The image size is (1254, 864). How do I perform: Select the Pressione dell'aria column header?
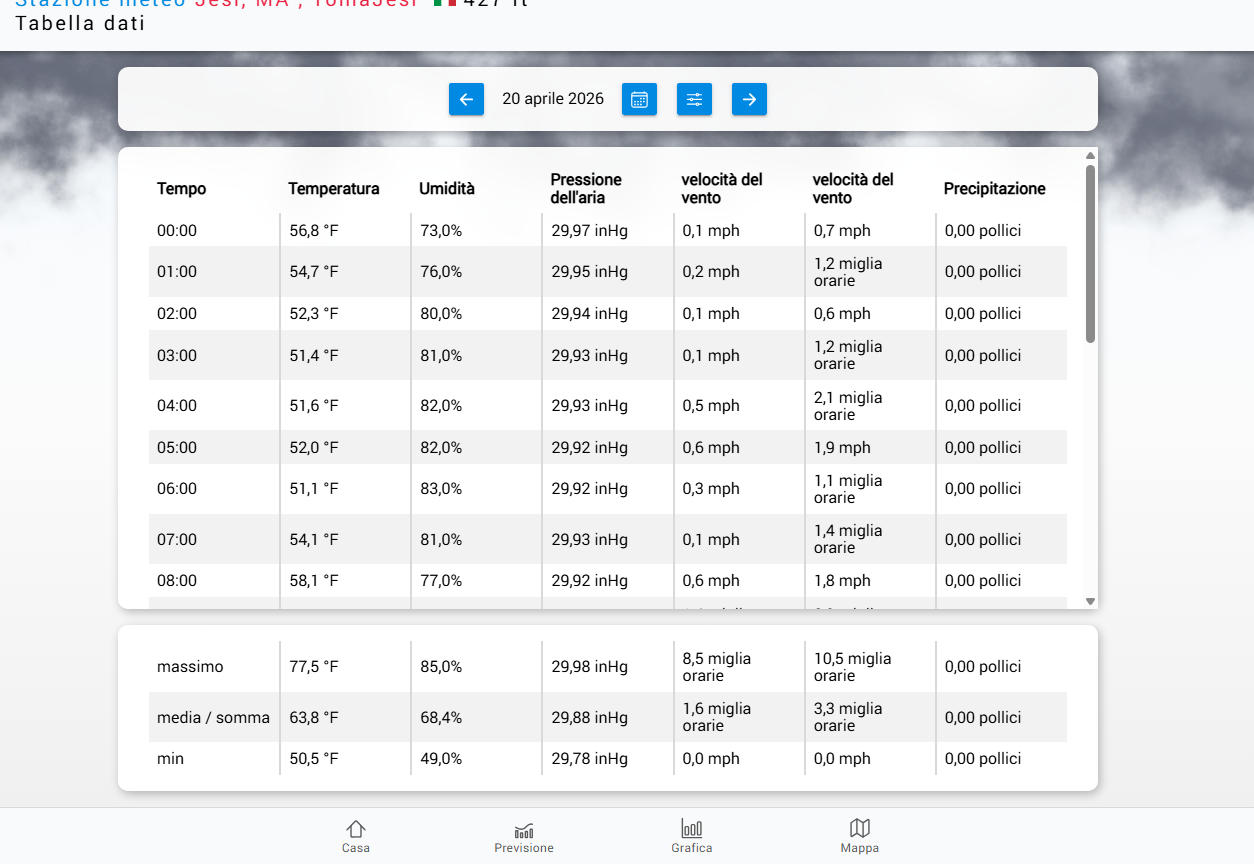pos(586,188)
